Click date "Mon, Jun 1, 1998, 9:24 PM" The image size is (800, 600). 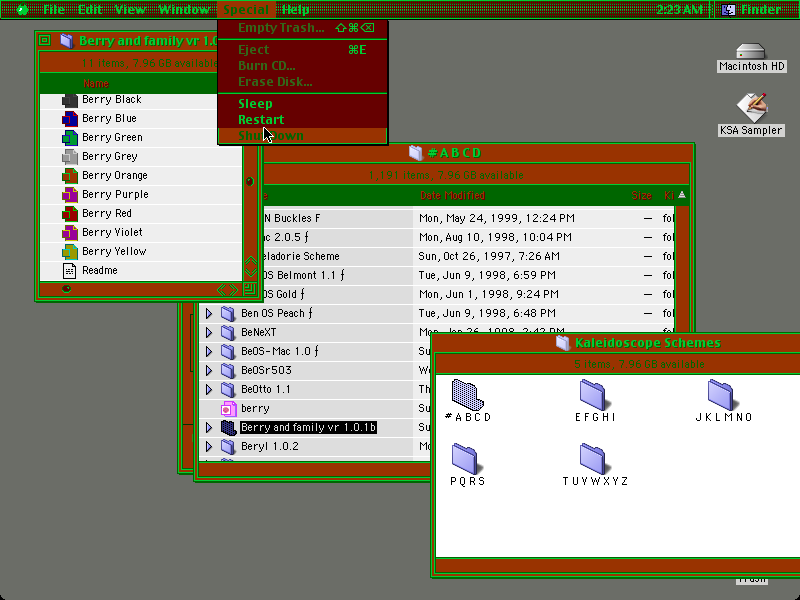pos(488,294)
